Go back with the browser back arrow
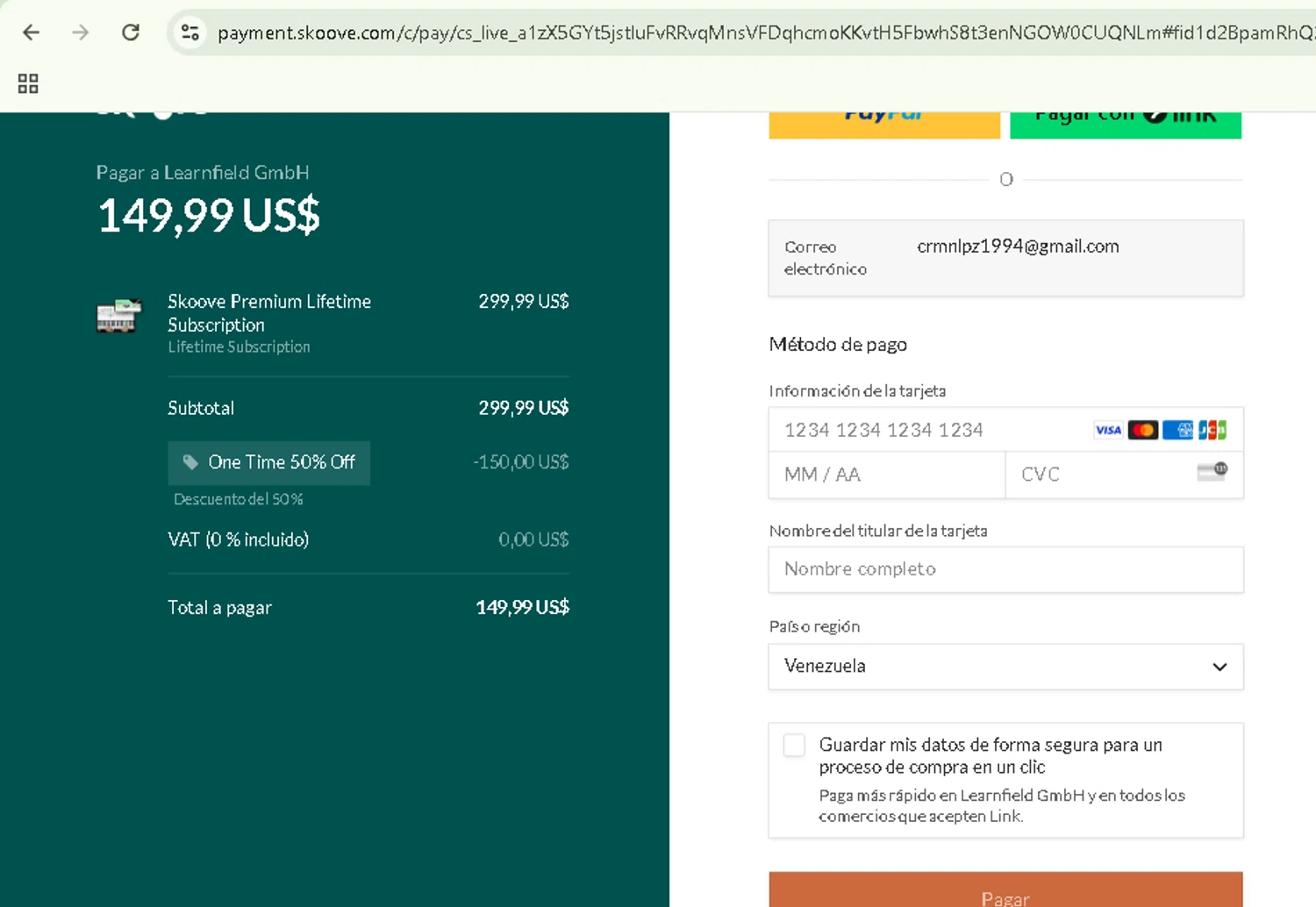Screen dimensions: 1316x907 (32, 32)
